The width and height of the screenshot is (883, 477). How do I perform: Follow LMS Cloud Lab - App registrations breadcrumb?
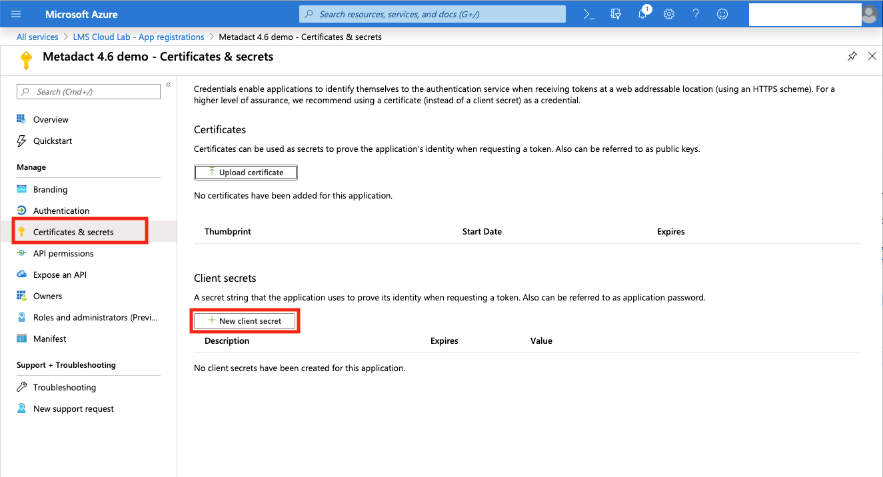click(x=139, y=37)
